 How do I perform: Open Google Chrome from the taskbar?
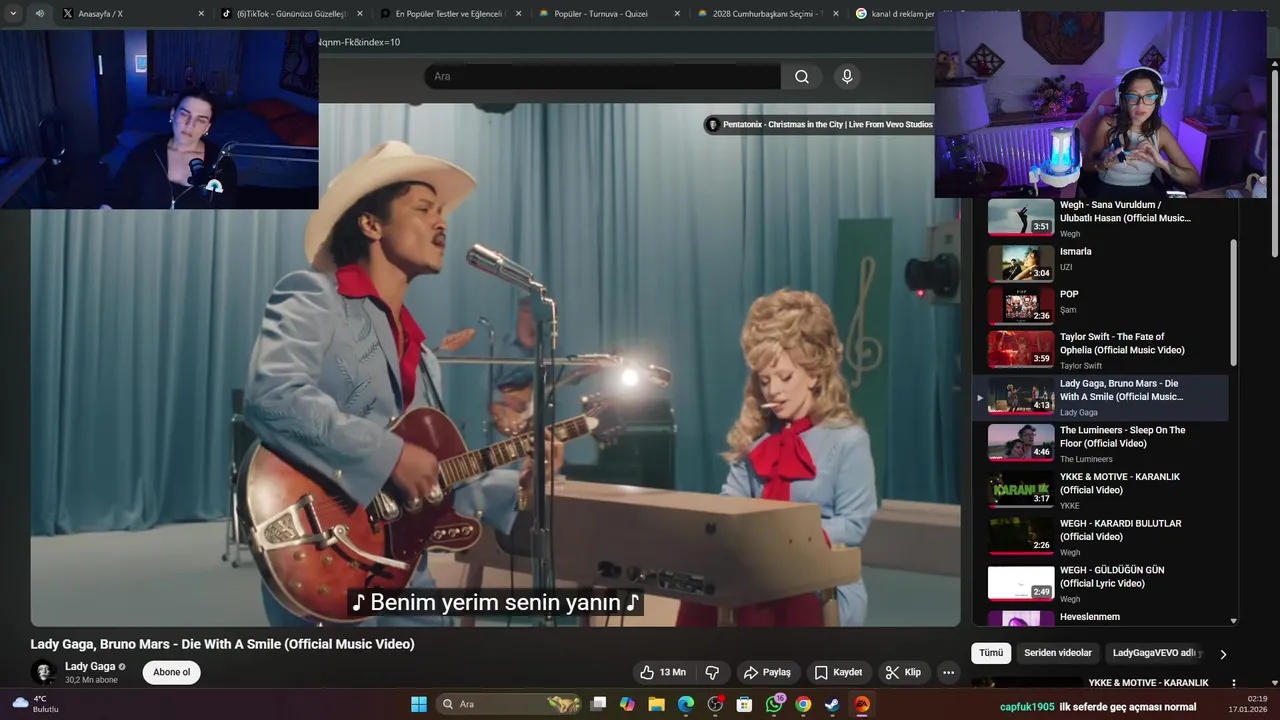[x=803, y=704]
